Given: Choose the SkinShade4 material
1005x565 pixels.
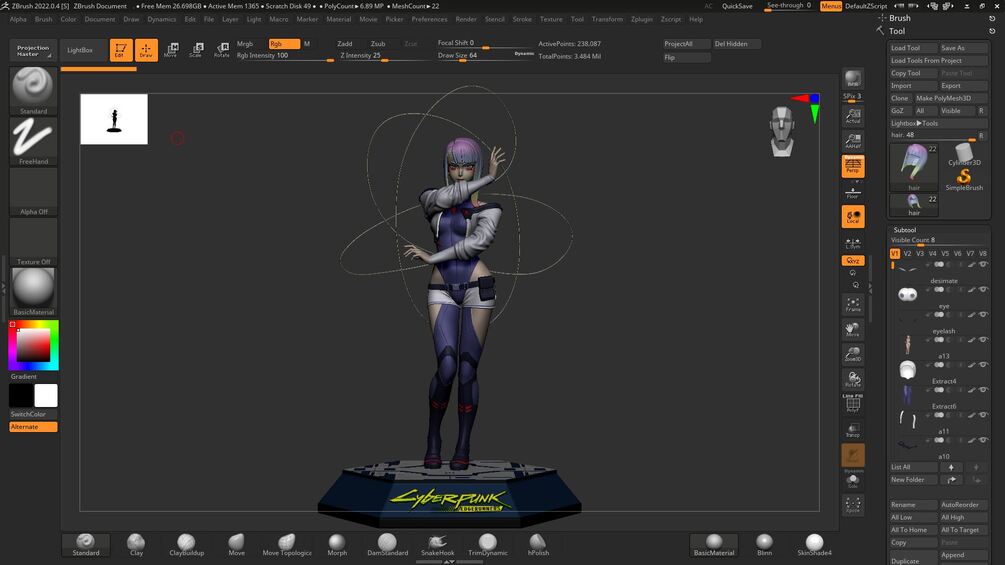Looking at the screenshot, I should click(814, 545).
